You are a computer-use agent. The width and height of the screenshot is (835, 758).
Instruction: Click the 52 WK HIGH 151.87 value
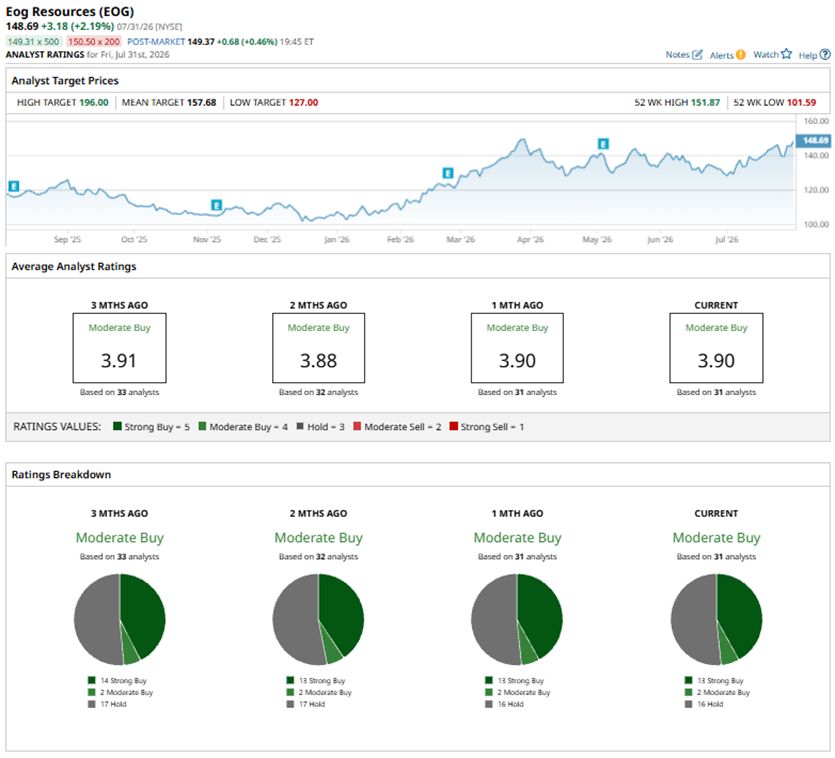point(705,102)
